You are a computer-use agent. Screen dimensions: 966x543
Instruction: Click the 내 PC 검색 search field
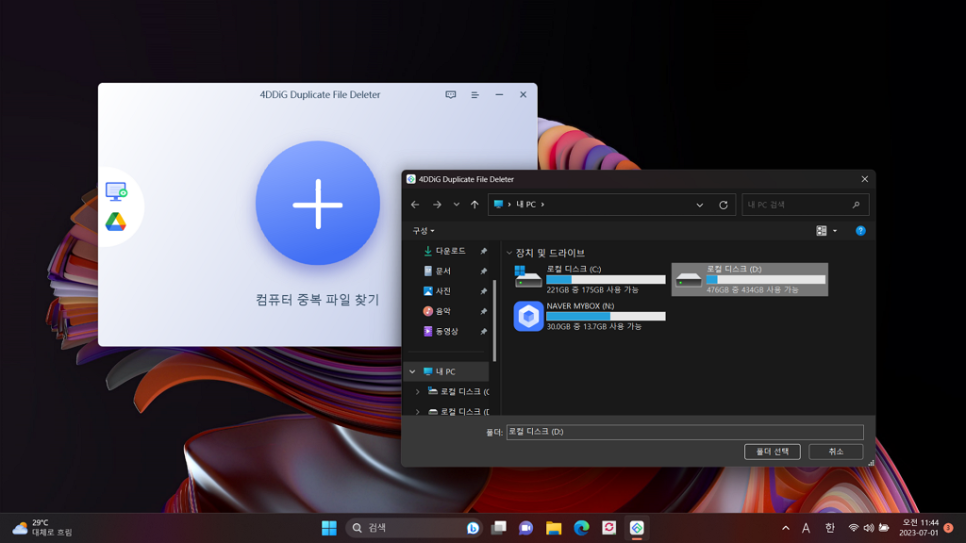[805, 205]
